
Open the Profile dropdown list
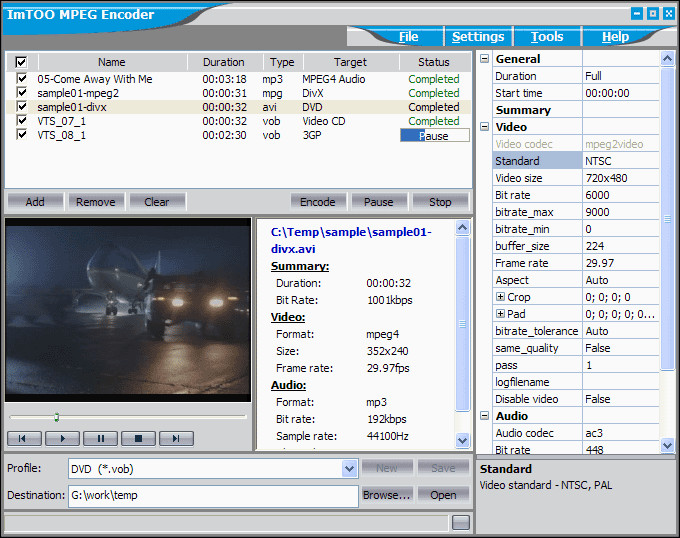coord(349,469)
